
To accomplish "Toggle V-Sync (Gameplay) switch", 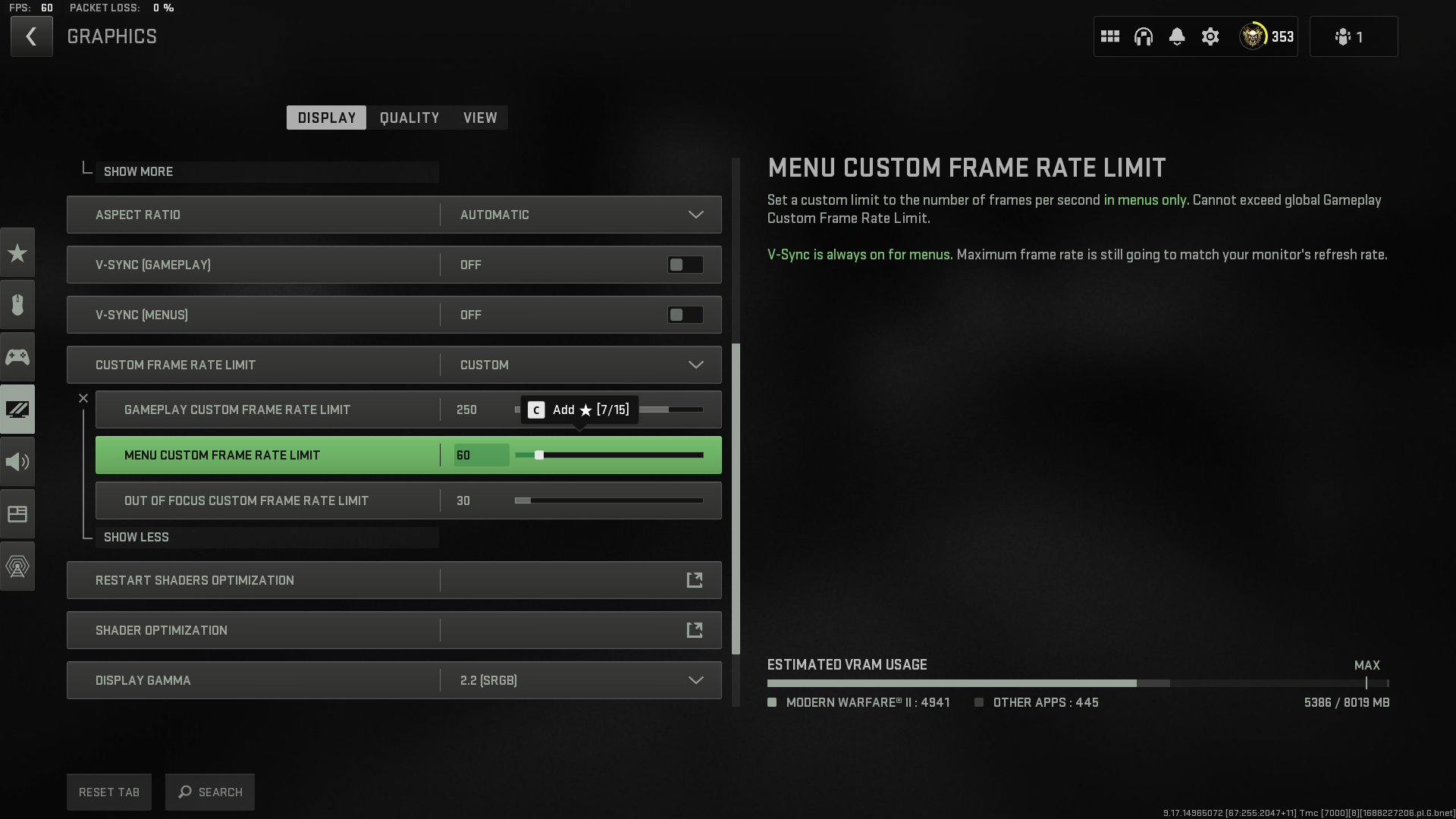I will [x=685, y=265].
